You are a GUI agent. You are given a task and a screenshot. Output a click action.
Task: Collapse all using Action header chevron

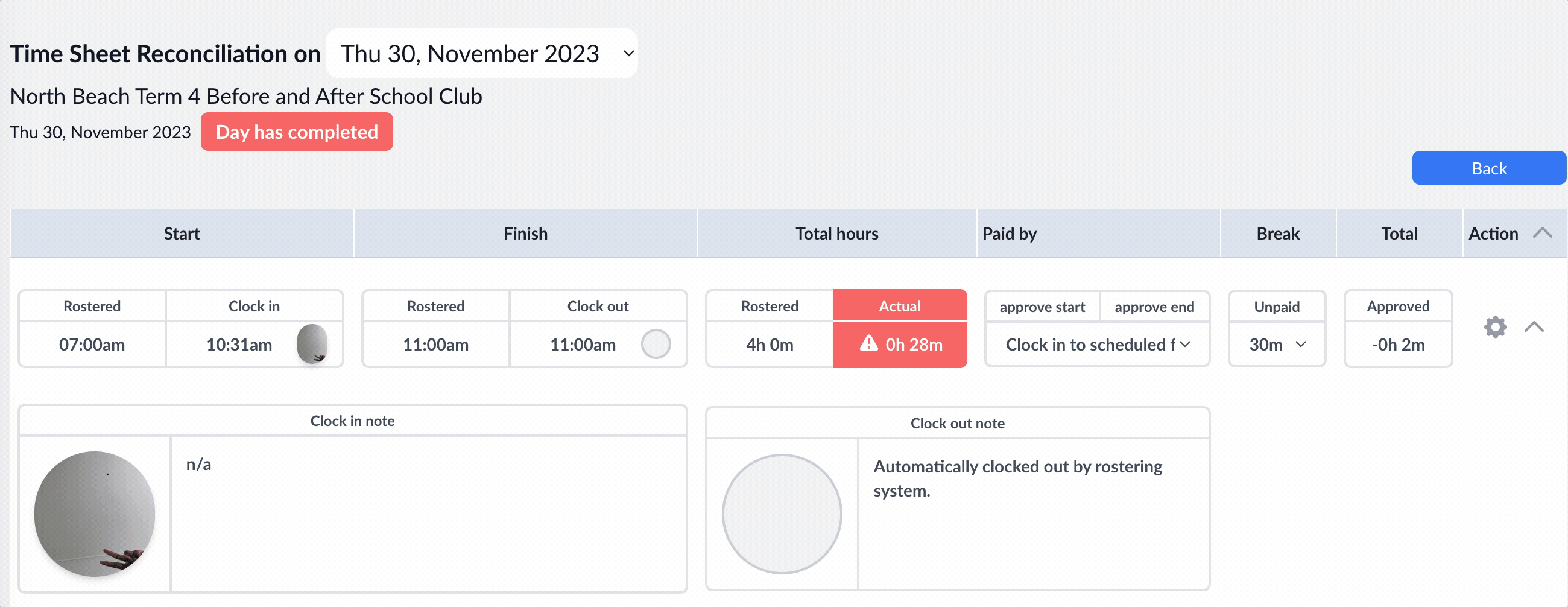(x=1542, y=233)
